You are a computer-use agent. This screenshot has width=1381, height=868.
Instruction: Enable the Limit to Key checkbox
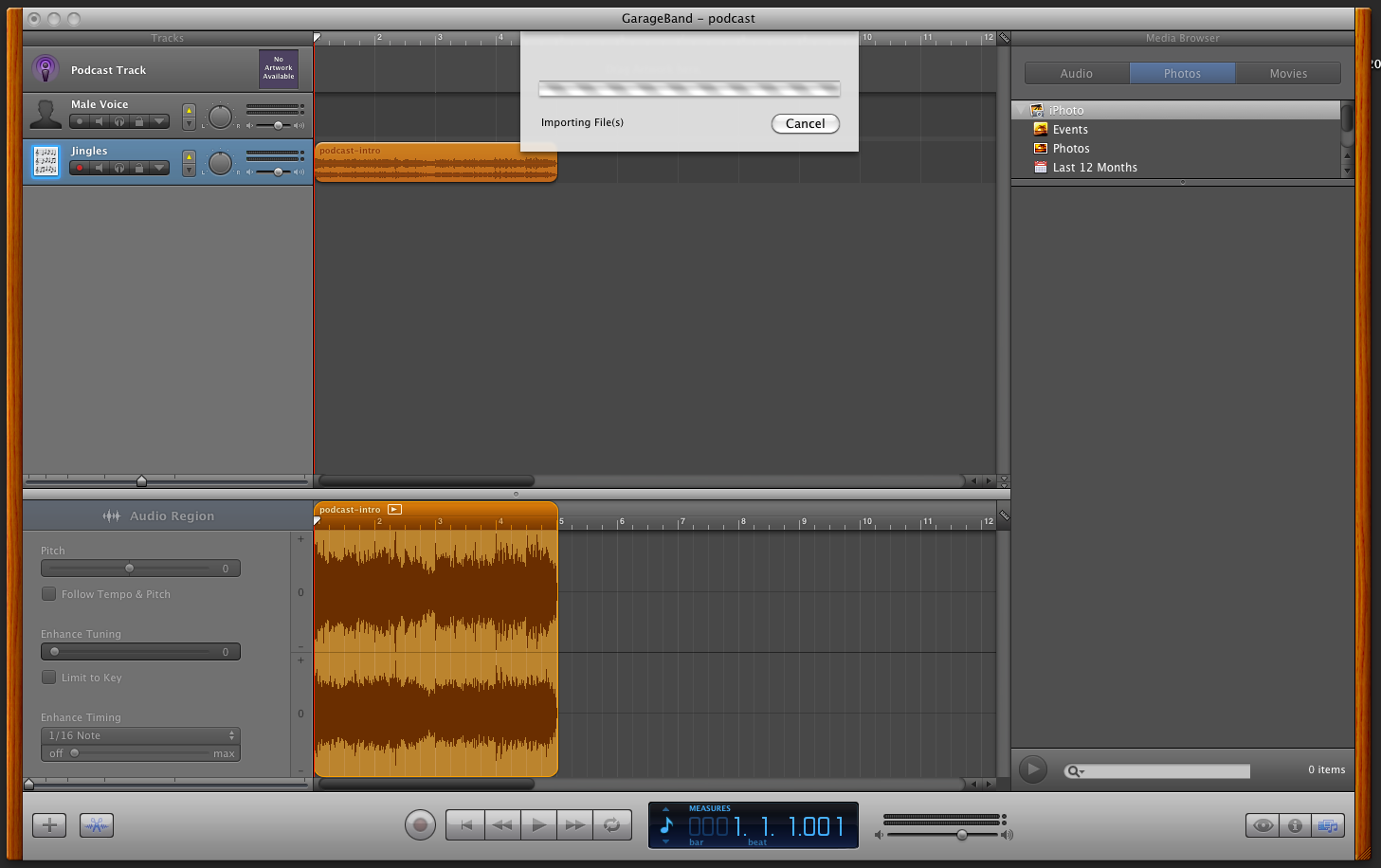(x=48, y=677)
